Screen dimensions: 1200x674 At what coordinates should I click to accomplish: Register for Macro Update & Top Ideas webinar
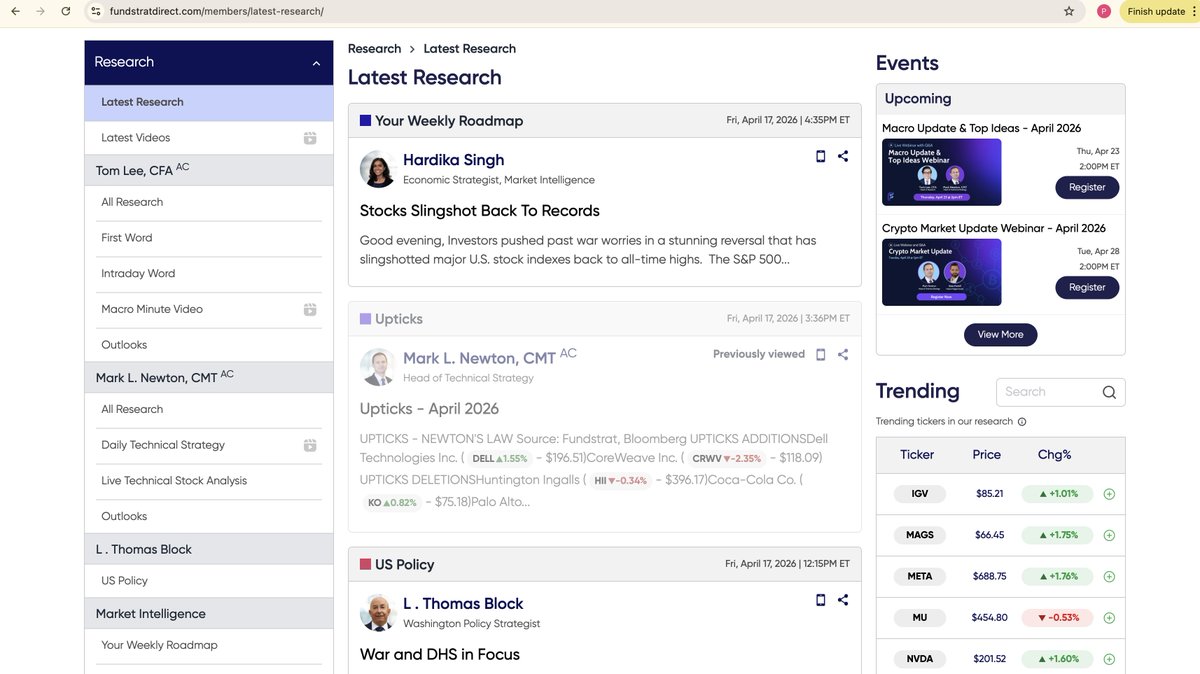[1086, 187]
